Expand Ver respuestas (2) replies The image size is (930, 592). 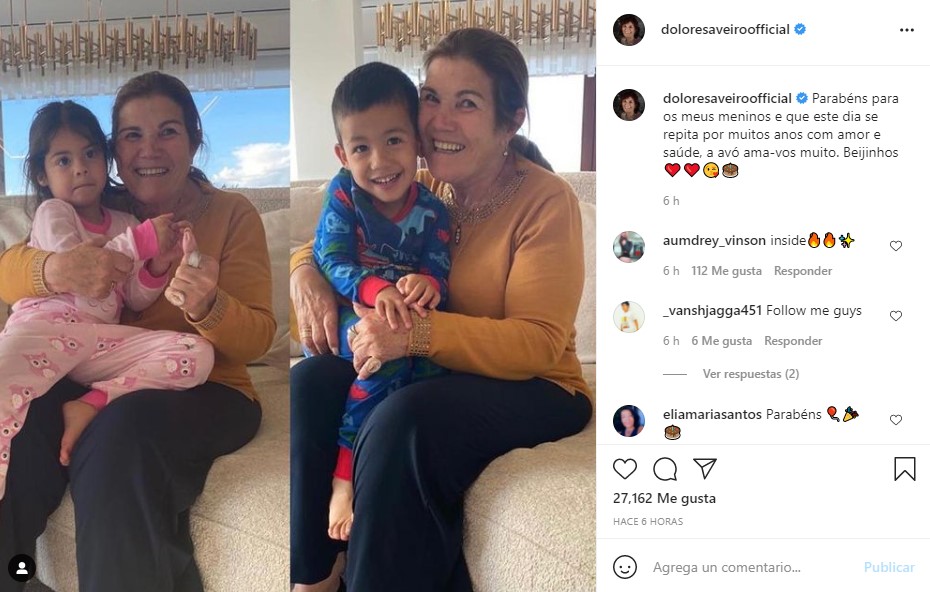coord(751,374)
